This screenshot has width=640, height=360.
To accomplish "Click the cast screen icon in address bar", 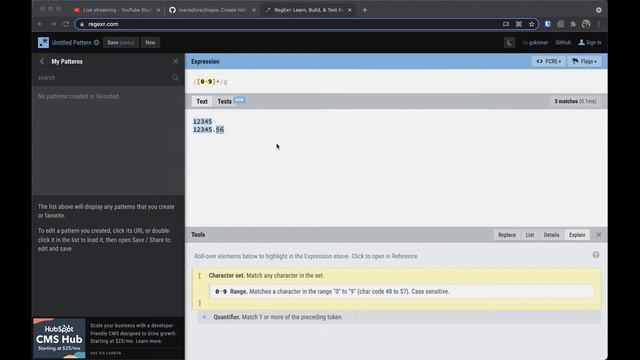I will pyautogui.click(x=506, y=24).
